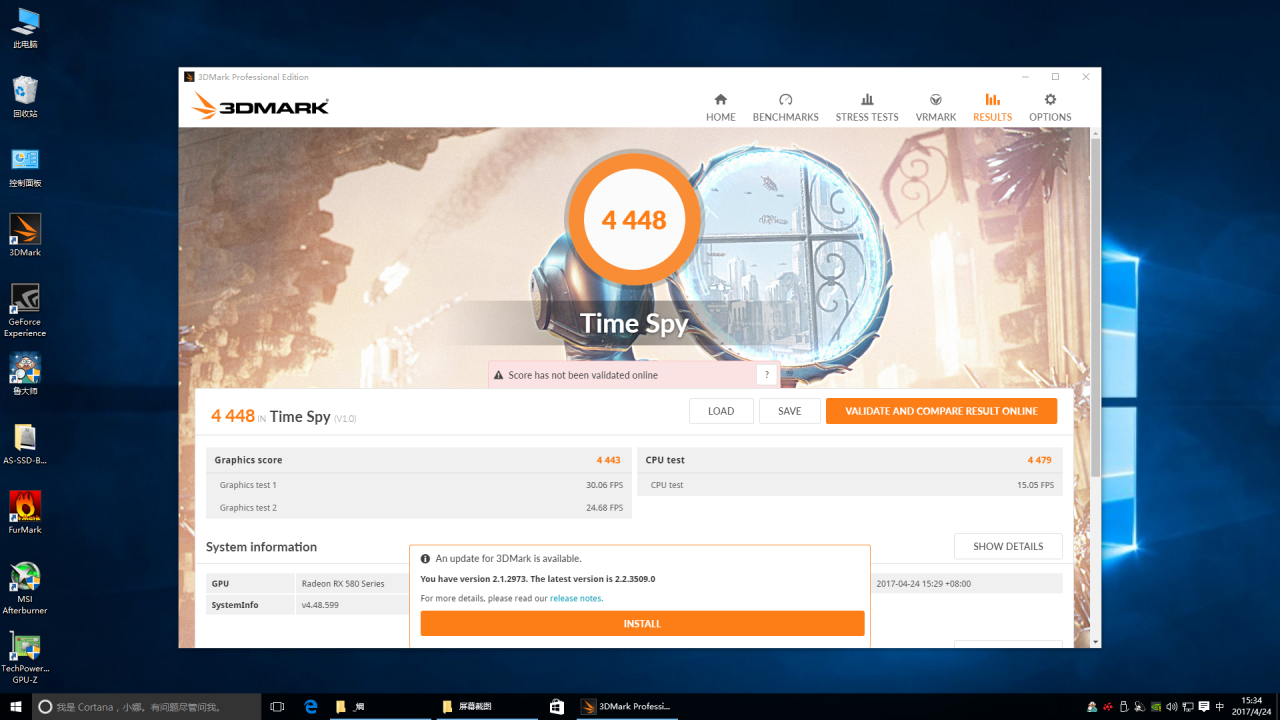Open the Windows Start menu

[16, 706]
